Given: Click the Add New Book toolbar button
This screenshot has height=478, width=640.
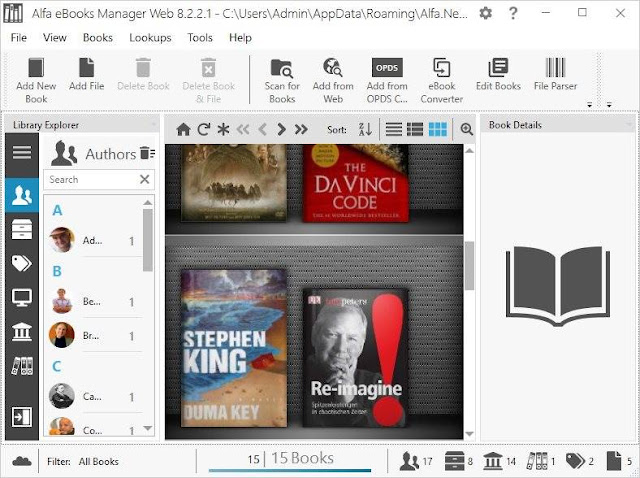Looking at the screenshot, I should pyautogui.click(x=36, y=81).
